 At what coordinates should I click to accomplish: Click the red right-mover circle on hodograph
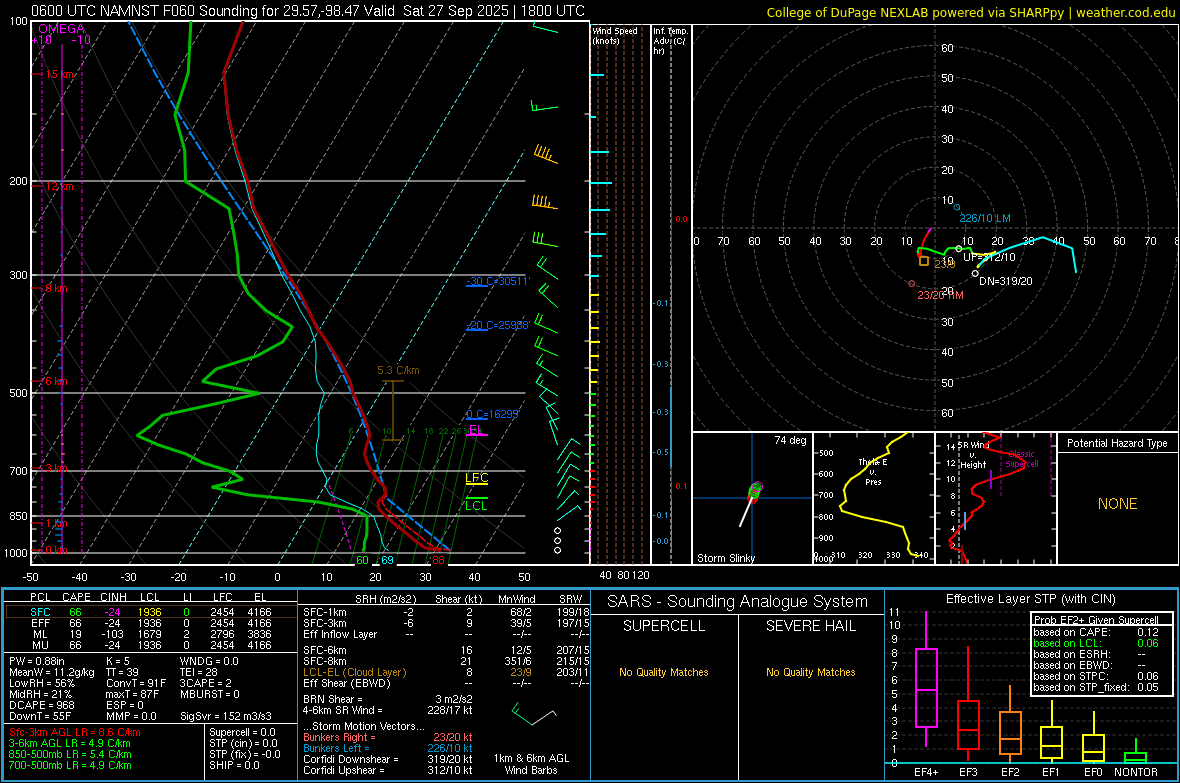pos(911,284)
